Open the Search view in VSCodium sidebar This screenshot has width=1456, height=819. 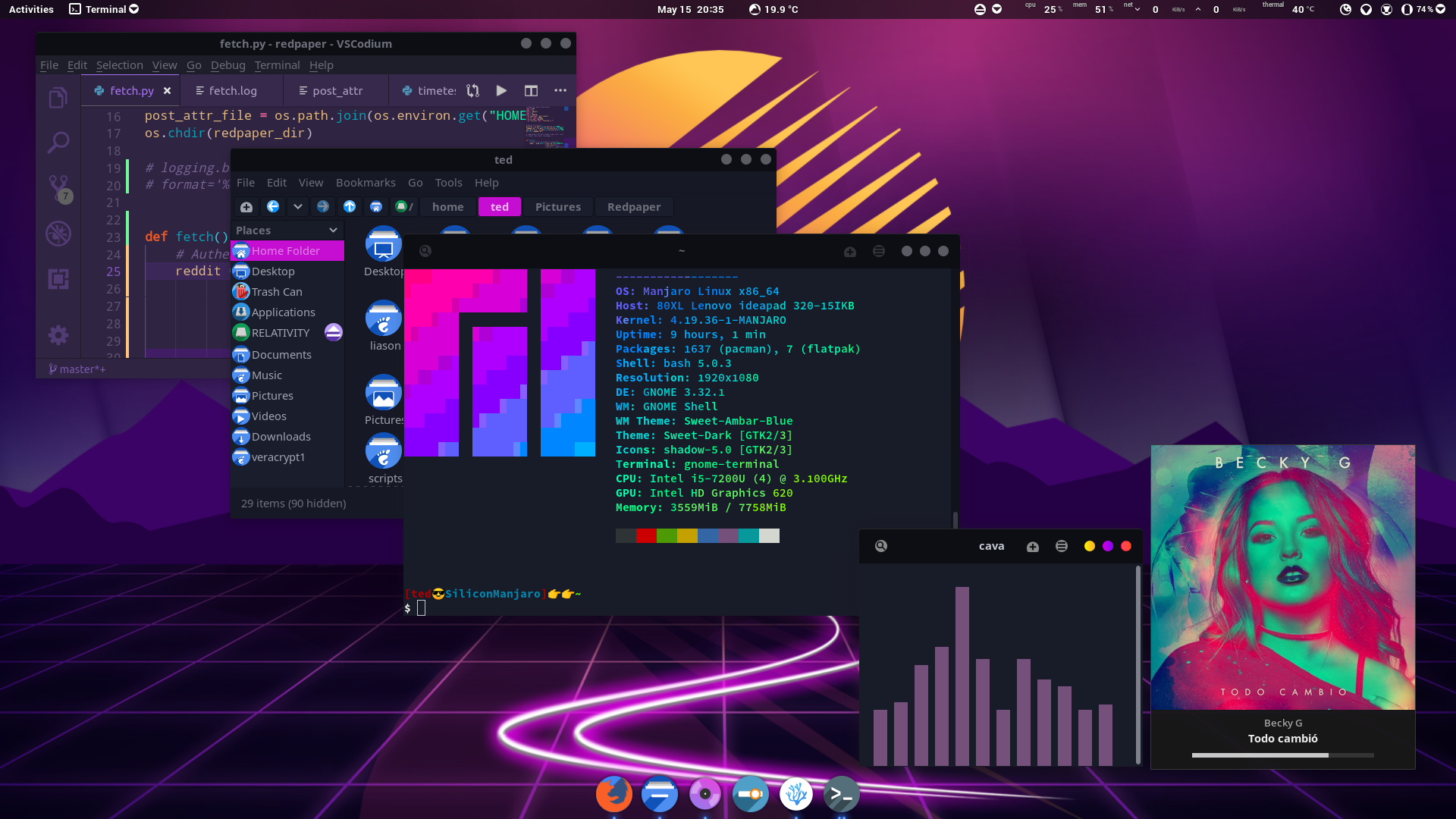[x=58, y=143]
